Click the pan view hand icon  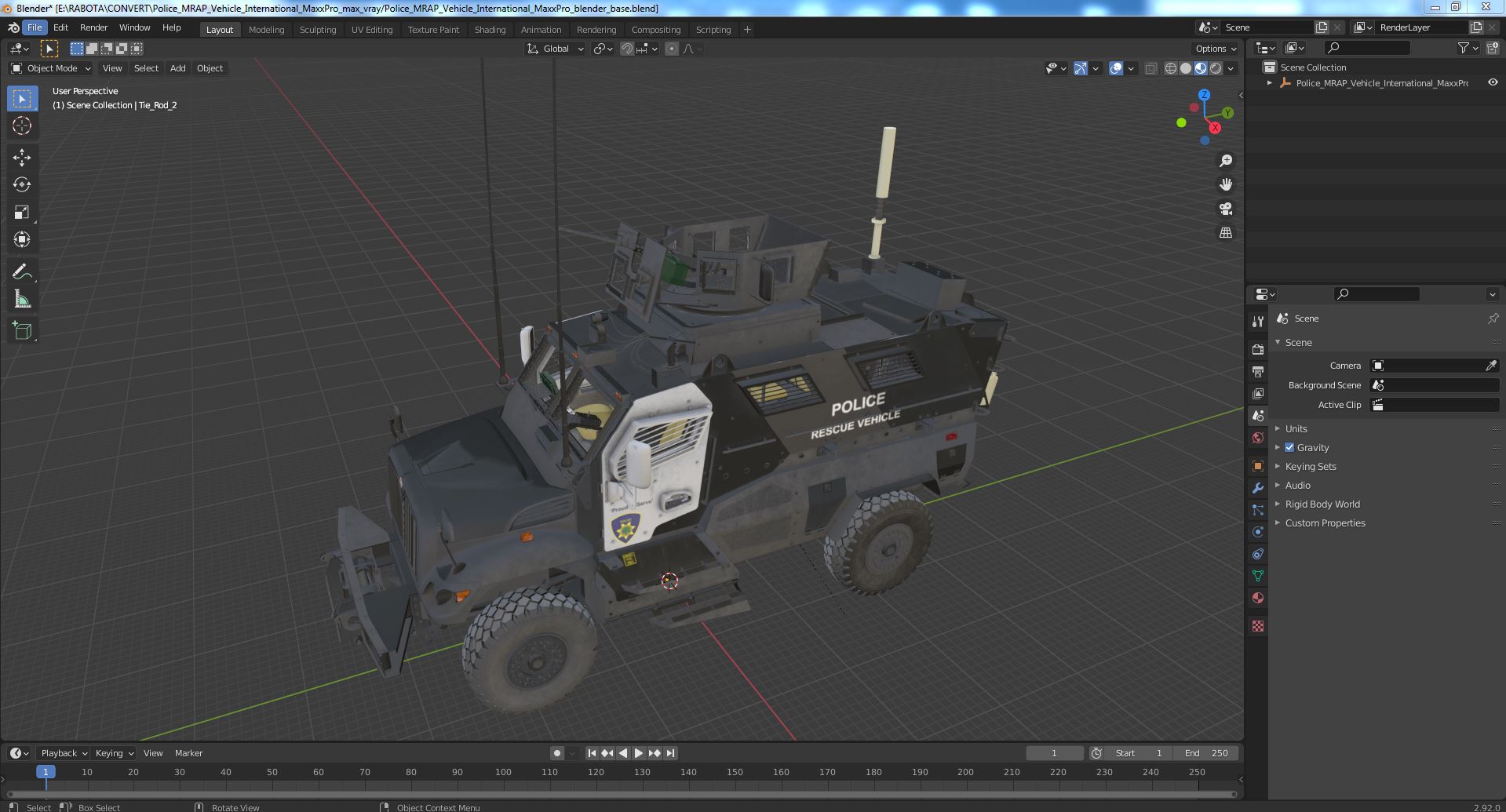(1226, 184)
